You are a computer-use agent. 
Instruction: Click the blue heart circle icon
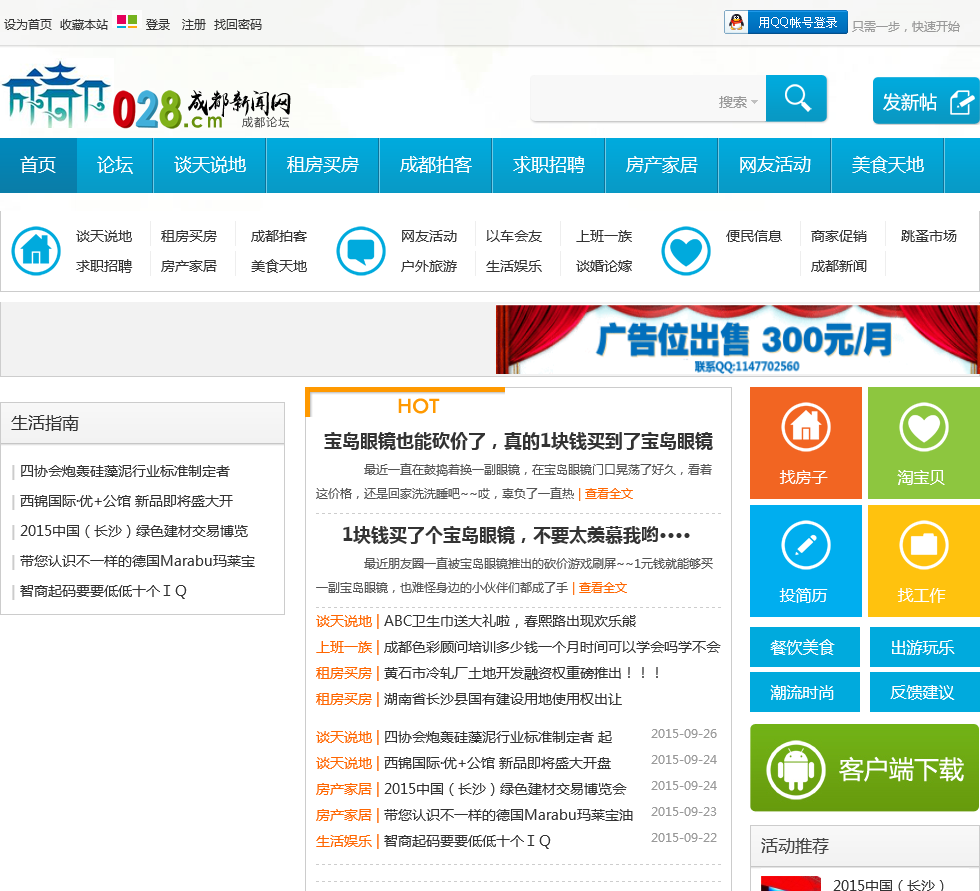(686, 251)
